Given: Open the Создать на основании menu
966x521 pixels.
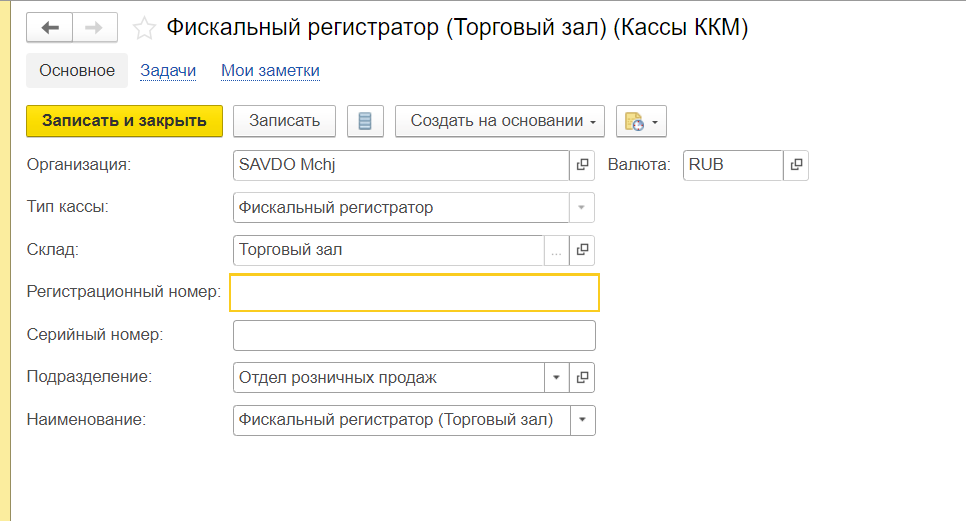Looking at the screenshot, I should tap(500, 121).
